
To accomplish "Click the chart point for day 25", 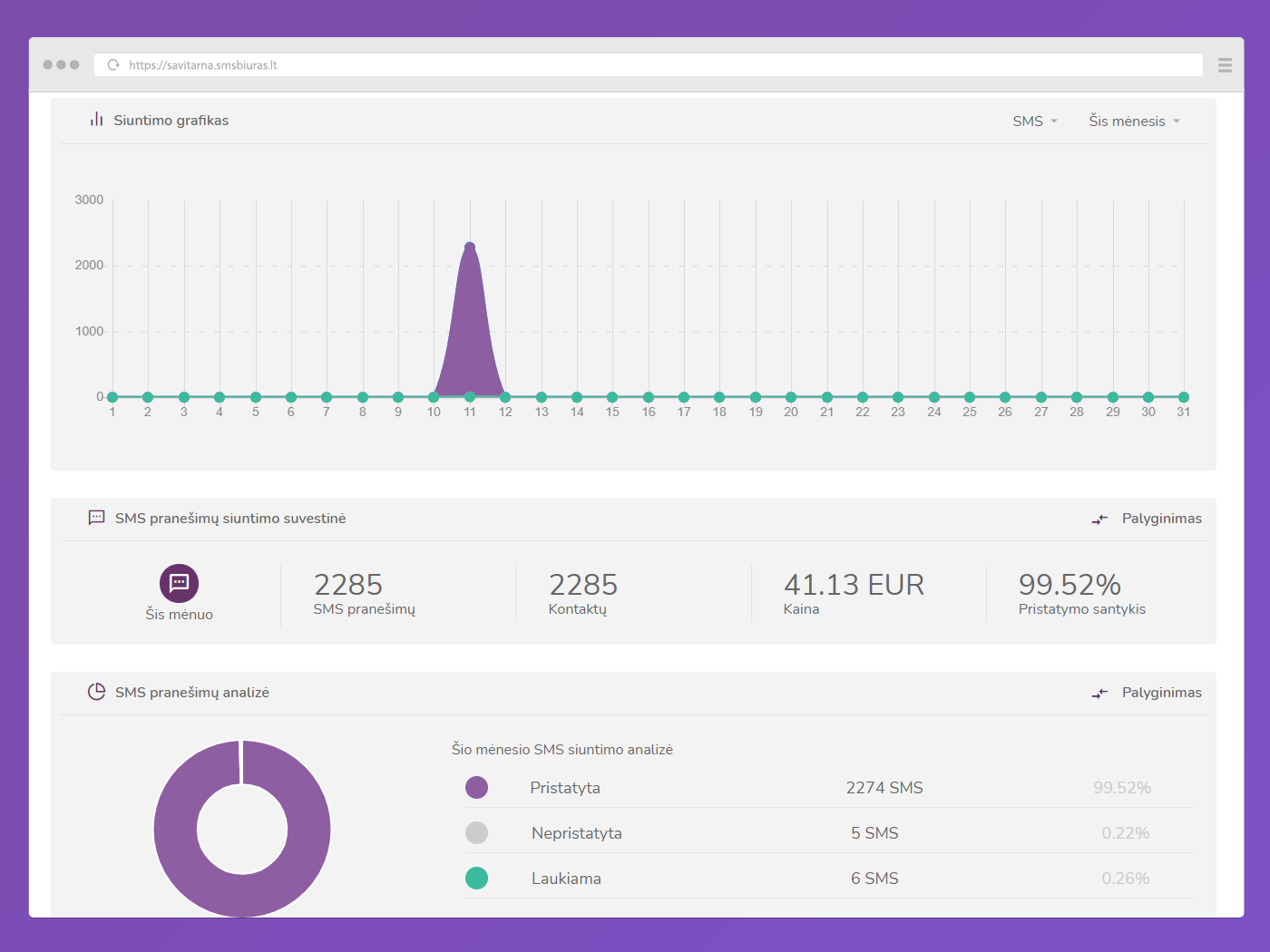I will tap(970, 397).
